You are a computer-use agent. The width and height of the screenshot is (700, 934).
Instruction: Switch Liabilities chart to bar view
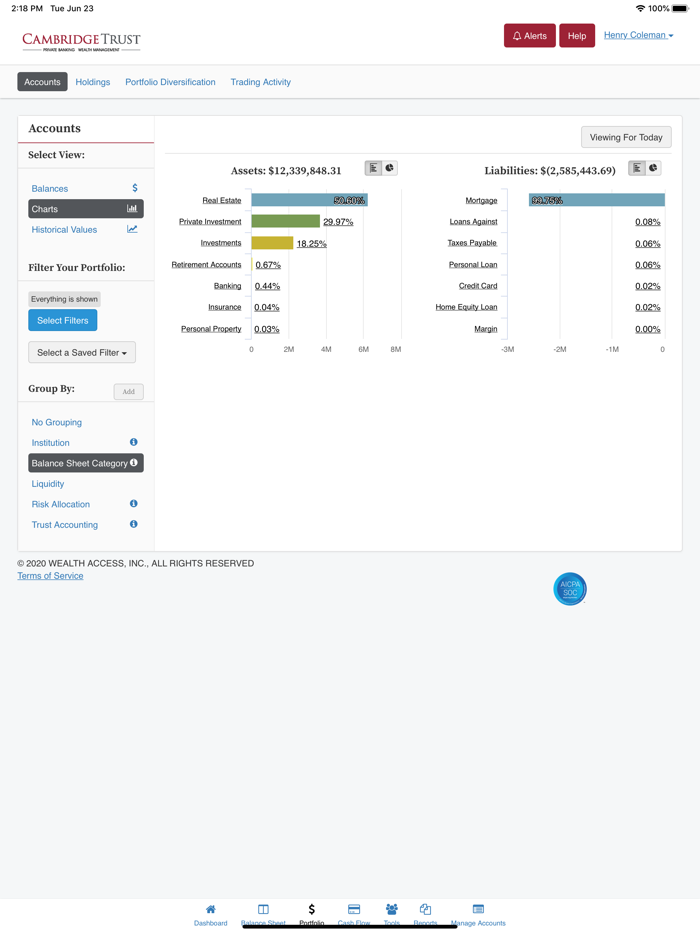(639, 168)
